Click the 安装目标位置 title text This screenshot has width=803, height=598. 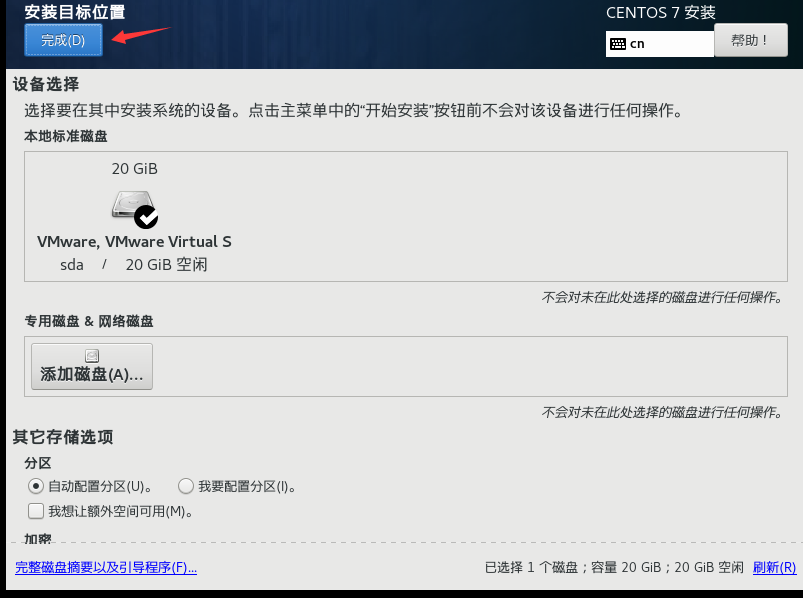(75, 12)
